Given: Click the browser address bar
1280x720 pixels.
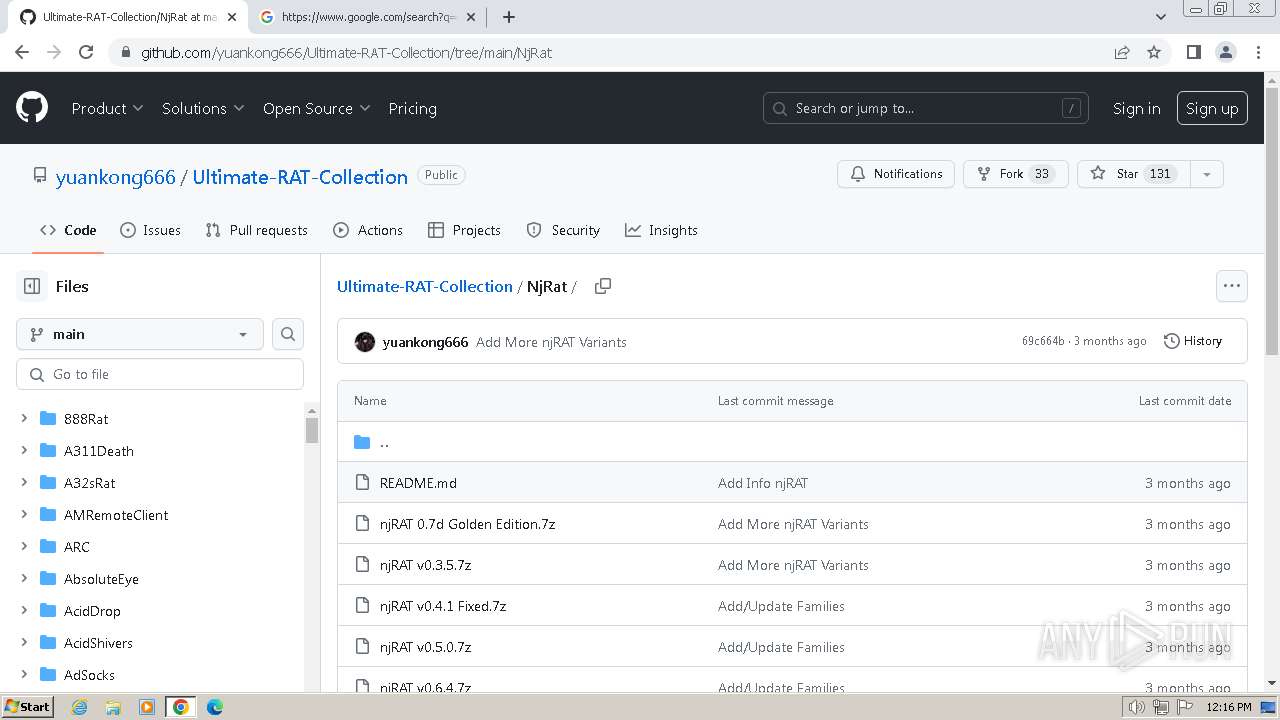Looking at the screenshot, I should [x=610, y=52].
